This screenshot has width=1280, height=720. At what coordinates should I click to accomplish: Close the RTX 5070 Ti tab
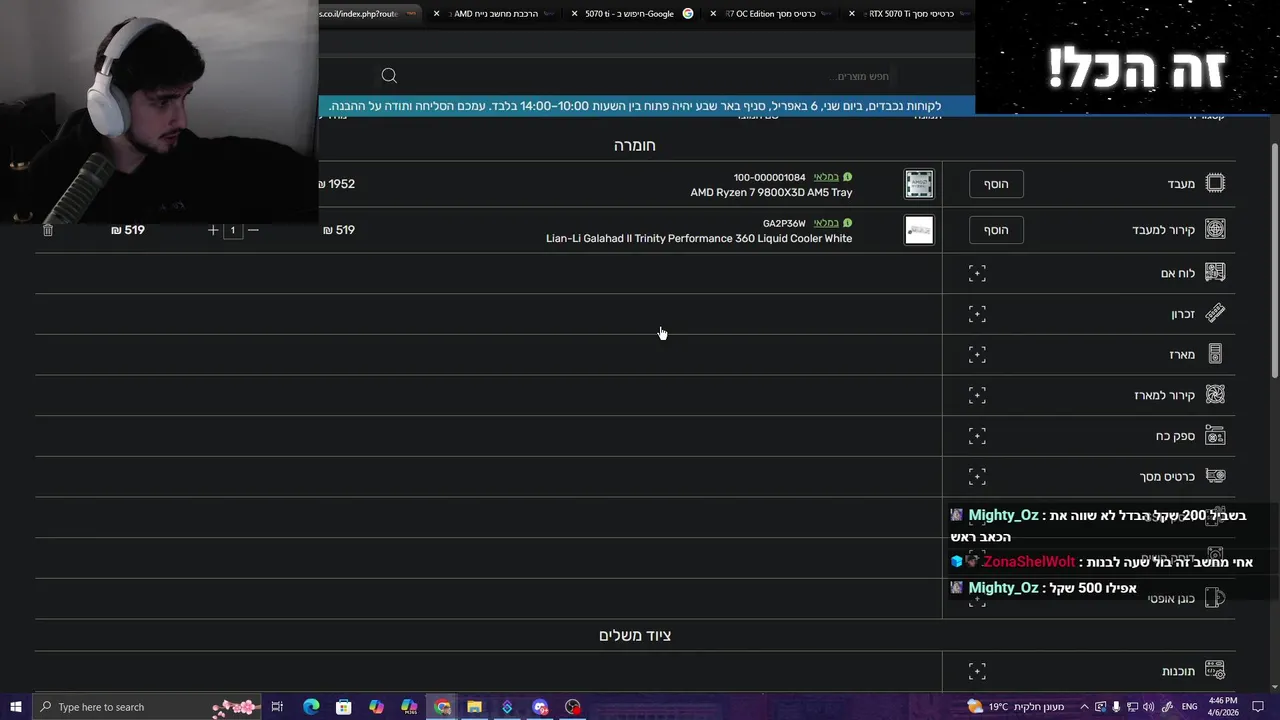851,14
